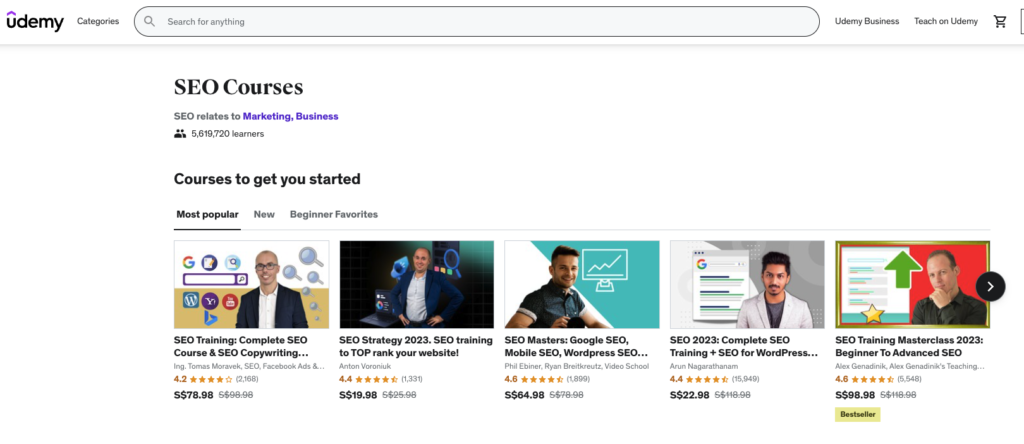Image resolution: width=1024 pixels, height=444 pixels.
Task: Follow the Marketing topic link
Action: (x=267, y=116)
